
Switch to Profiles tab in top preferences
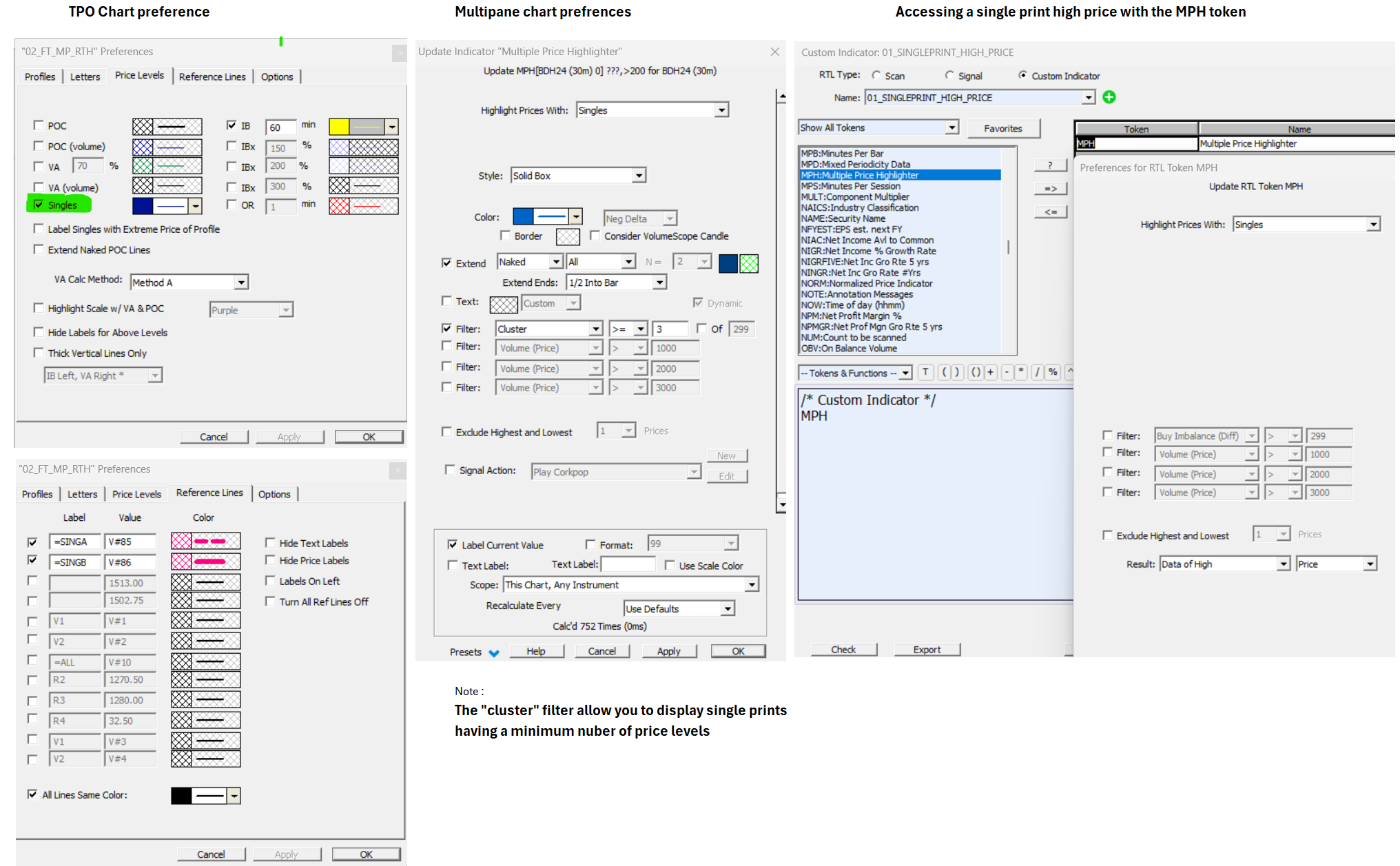[40, 76]
